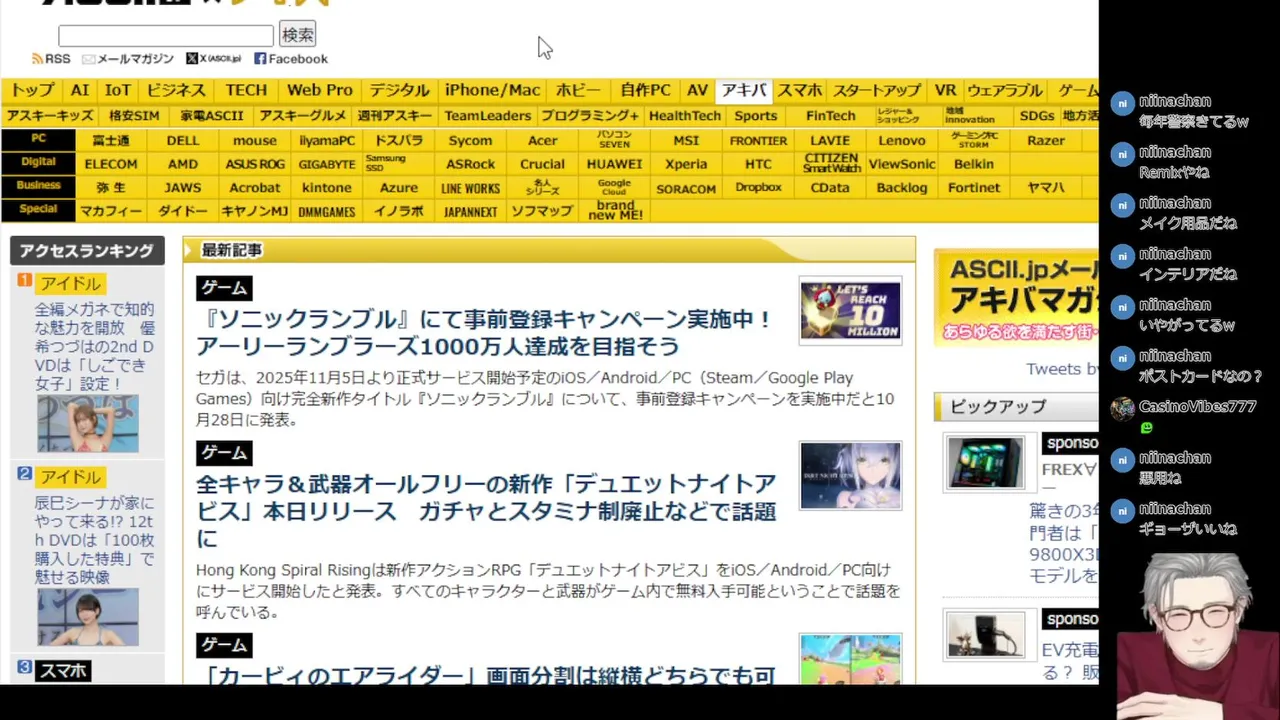Open the トップ navigation tab

[33, 90]
